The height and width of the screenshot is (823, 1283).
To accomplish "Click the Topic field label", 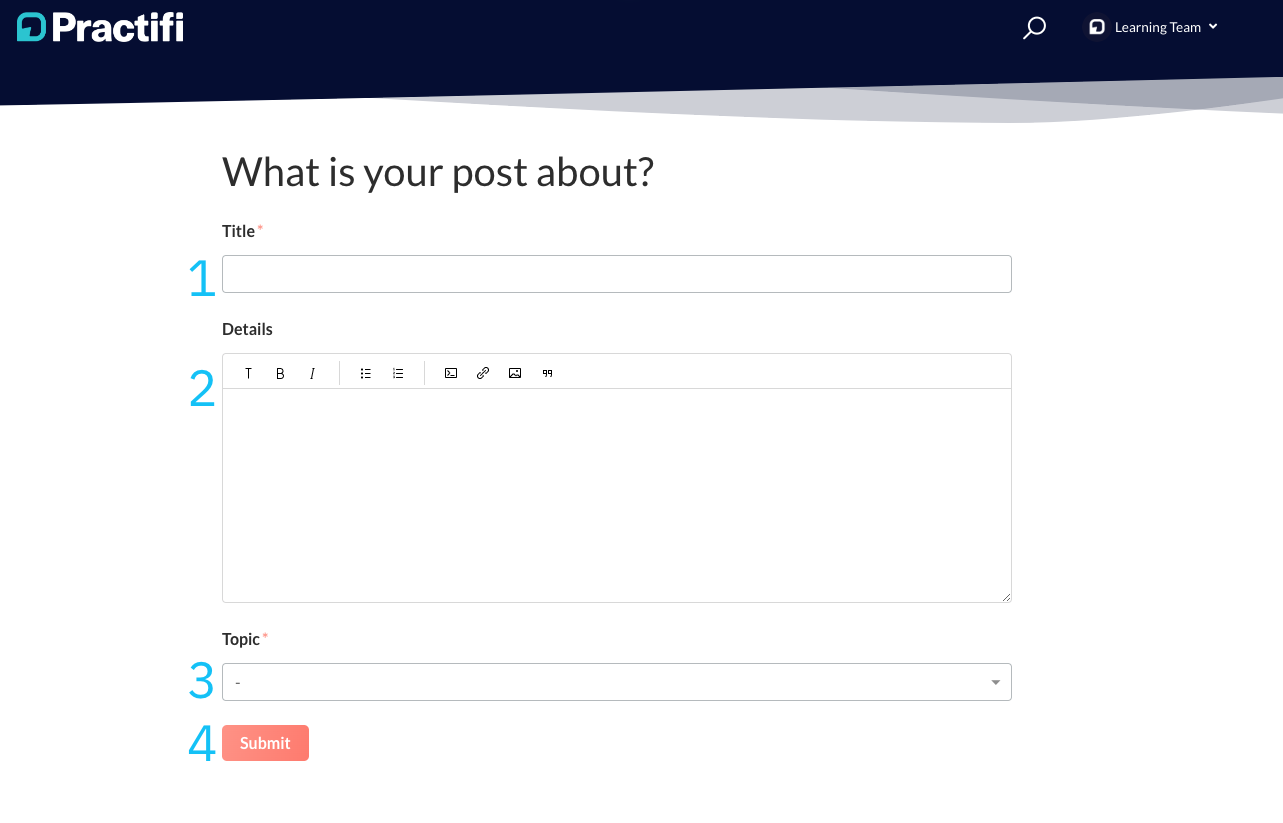I will click(x=241, y=639).
